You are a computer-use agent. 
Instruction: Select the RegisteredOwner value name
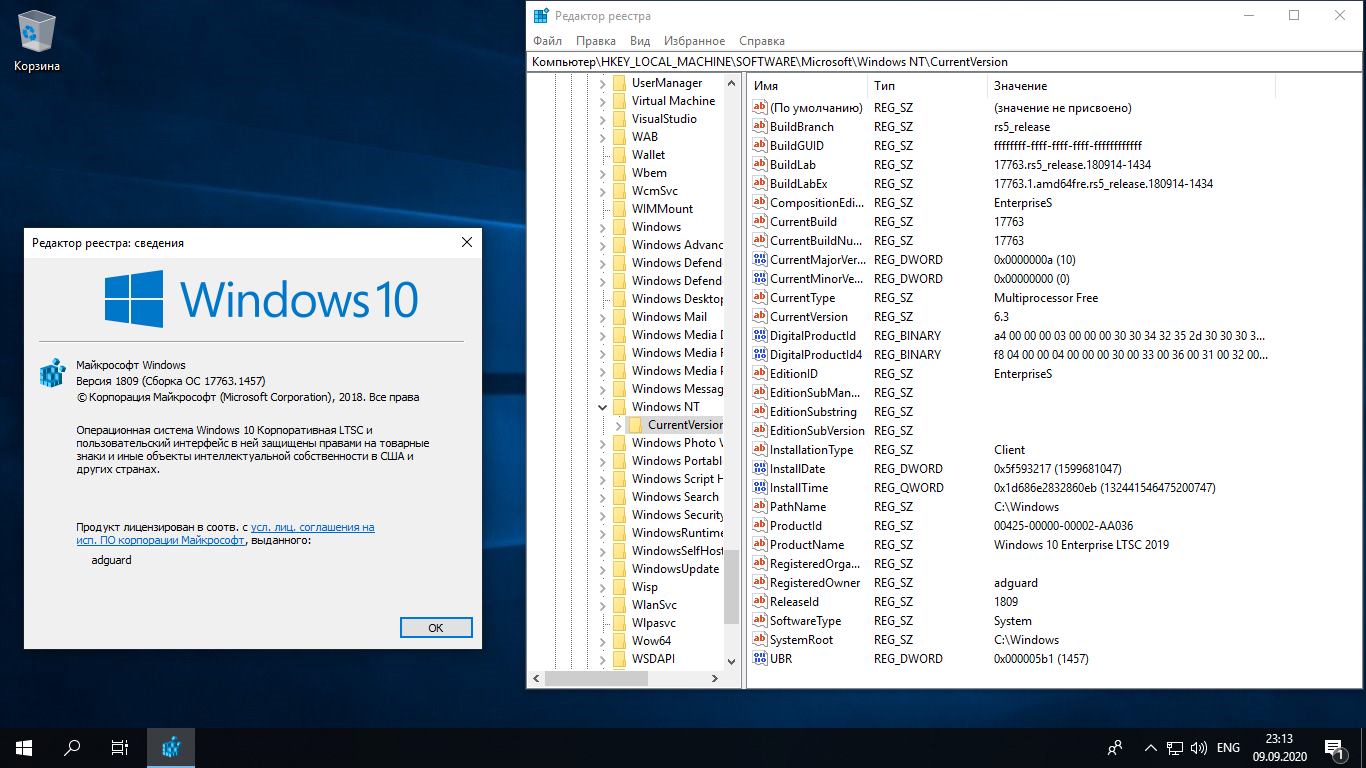tap(815, 583)
